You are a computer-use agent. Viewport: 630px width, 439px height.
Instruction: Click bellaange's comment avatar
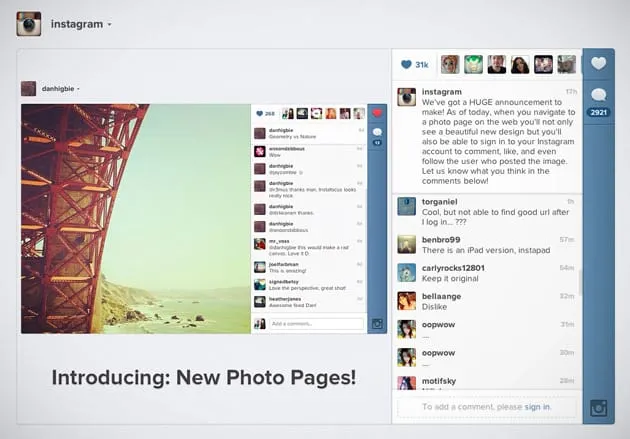pos(407,301)
